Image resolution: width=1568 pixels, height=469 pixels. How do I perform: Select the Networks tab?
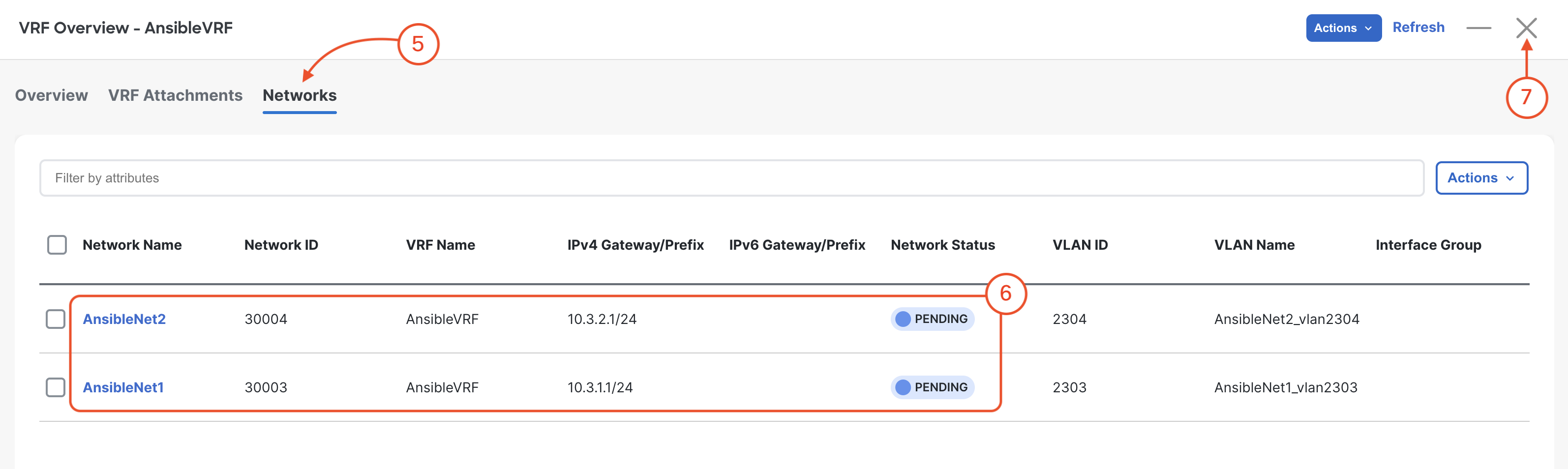pos(300,95)
